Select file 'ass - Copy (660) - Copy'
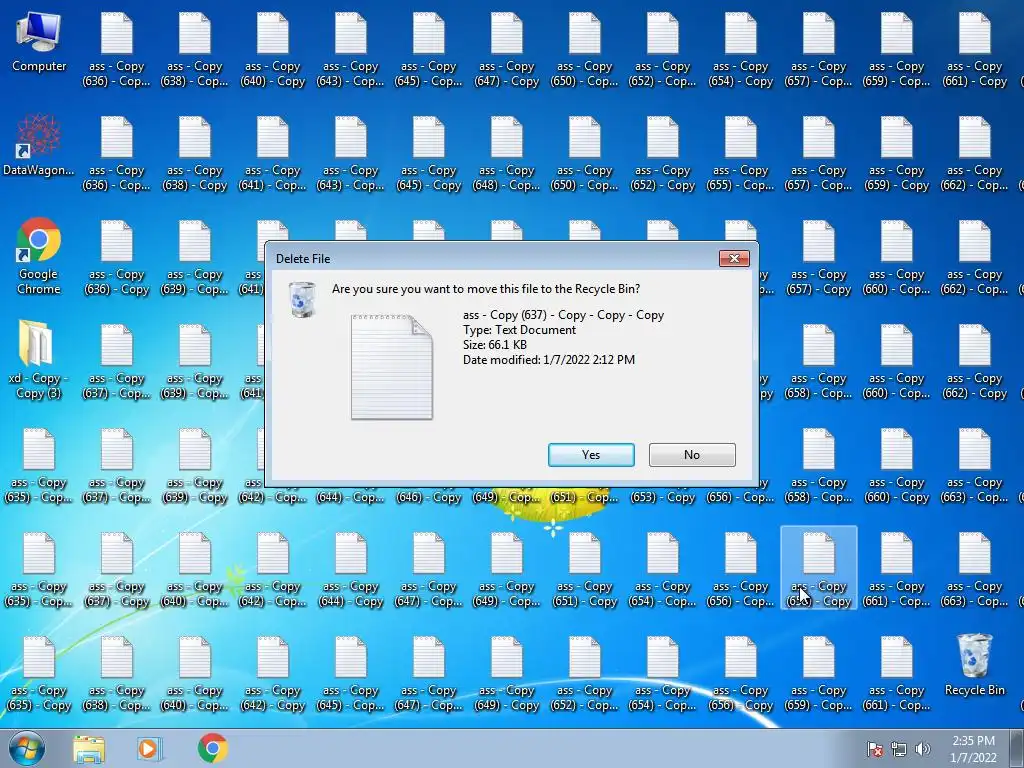 click(x=897, y=466)
